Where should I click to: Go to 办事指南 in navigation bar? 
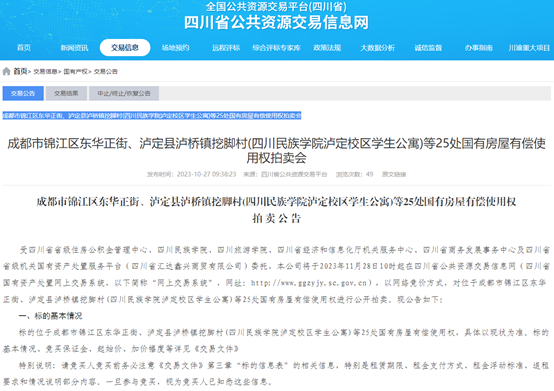[x=479, y=48]
